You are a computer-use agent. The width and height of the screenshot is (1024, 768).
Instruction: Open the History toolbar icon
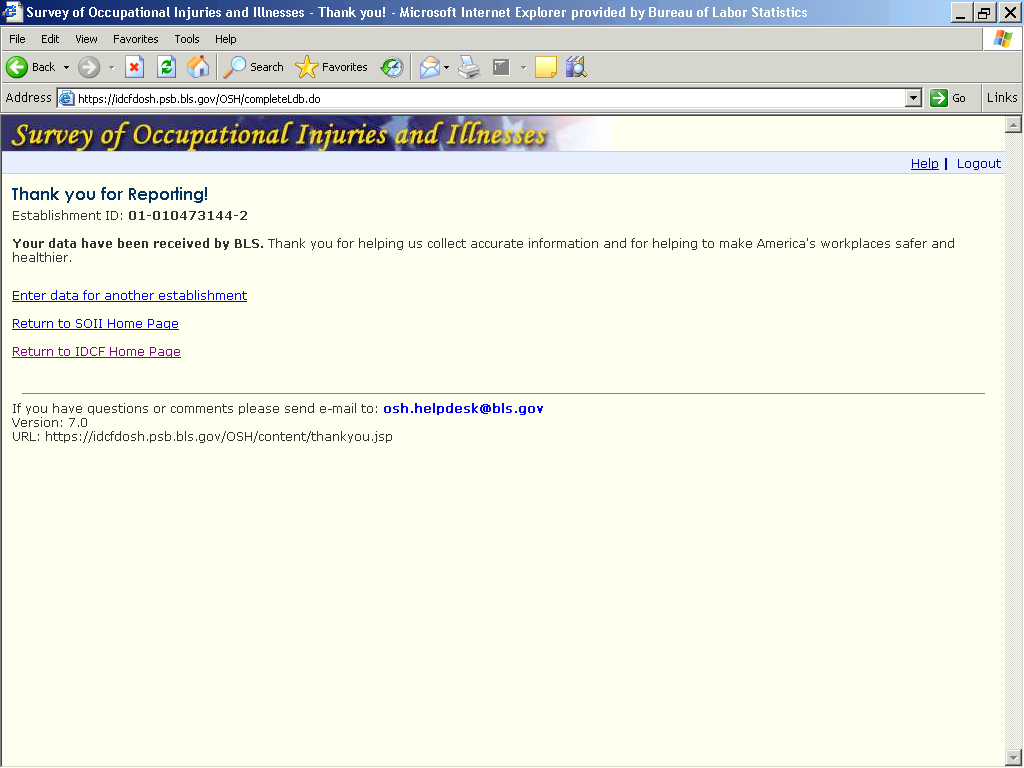[392, 67]
